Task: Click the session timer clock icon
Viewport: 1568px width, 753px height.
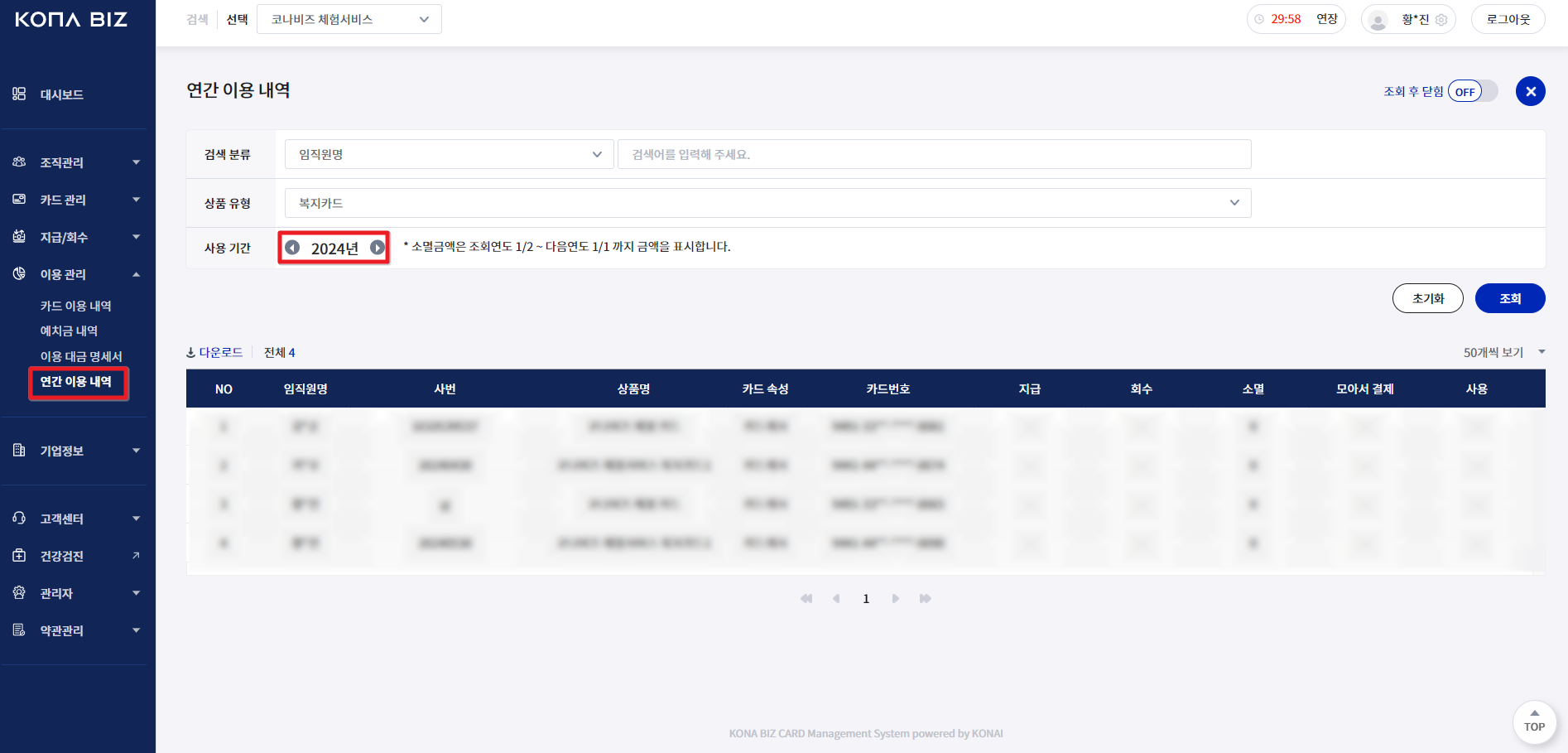Action: click(x=1259, y=19)
